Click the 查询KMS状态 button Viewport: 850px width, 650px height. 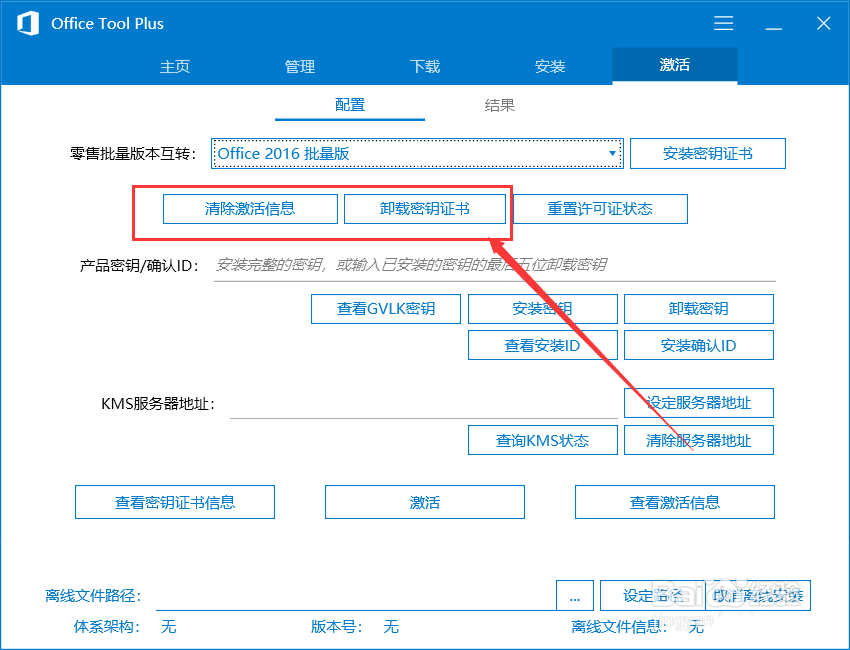[x=543, y=440]
